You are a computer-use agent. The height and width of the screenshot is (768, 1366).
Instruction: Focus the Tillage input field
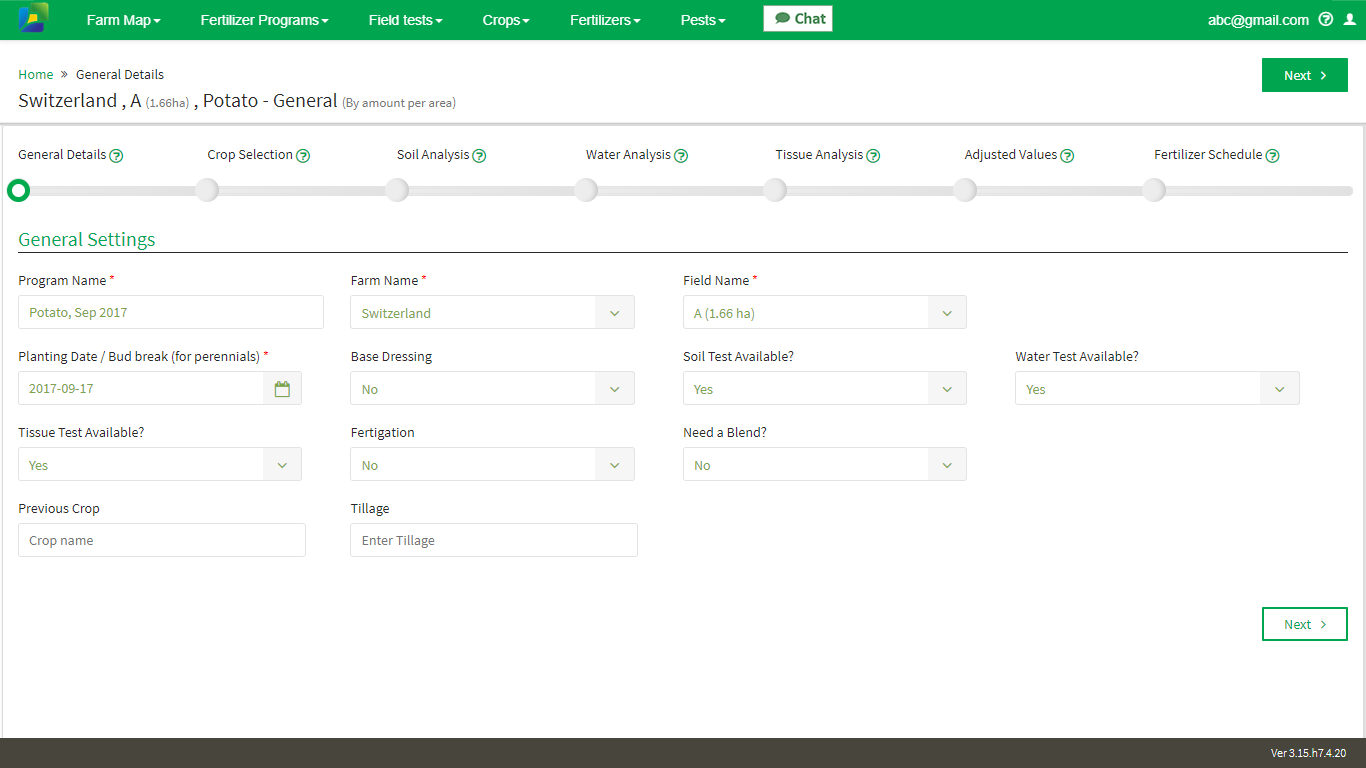point(494,540)
